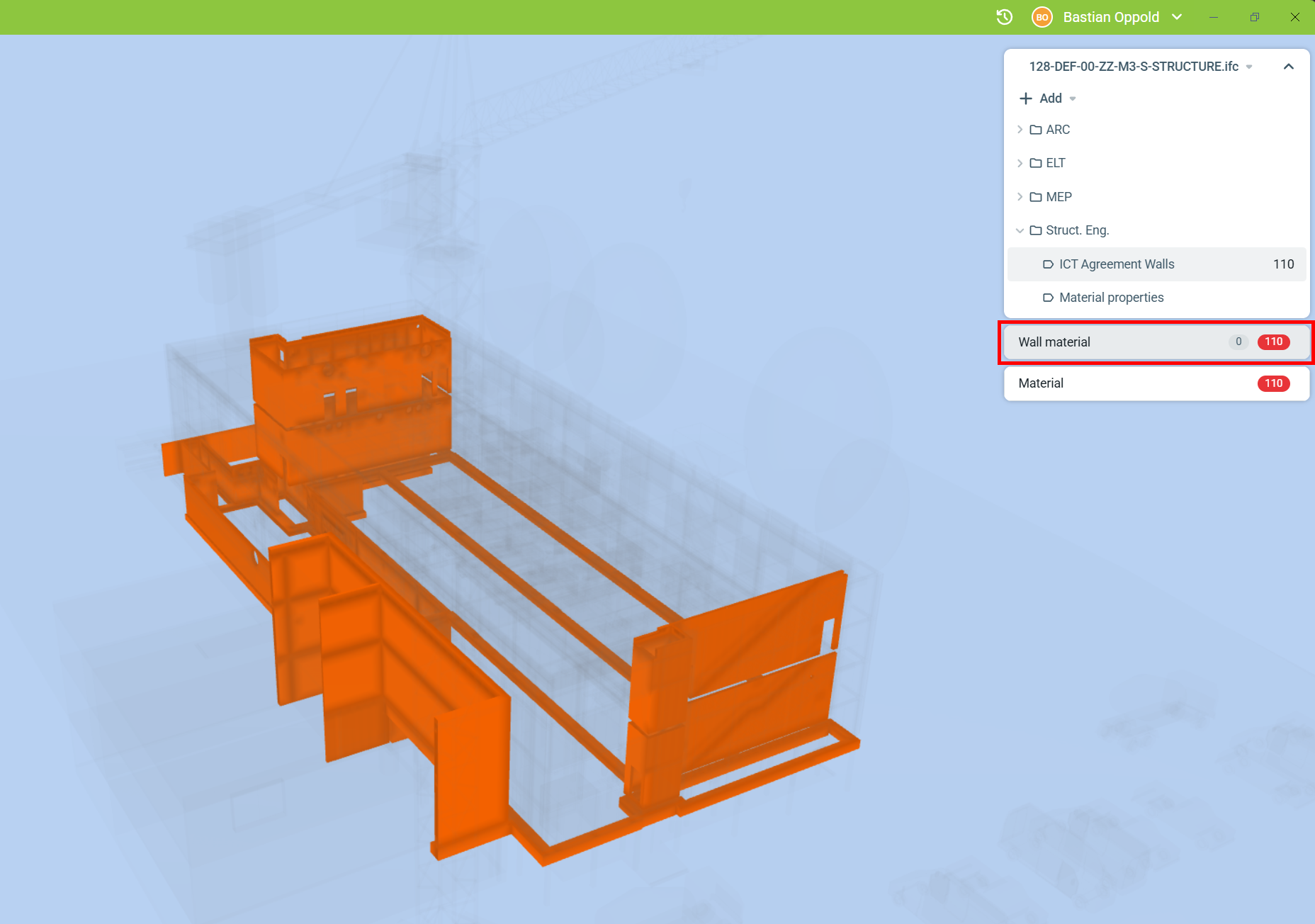This screenshot has width=1315, height=924.
Task: Click the MEP folder icon
Action: tap(1036, 197)
